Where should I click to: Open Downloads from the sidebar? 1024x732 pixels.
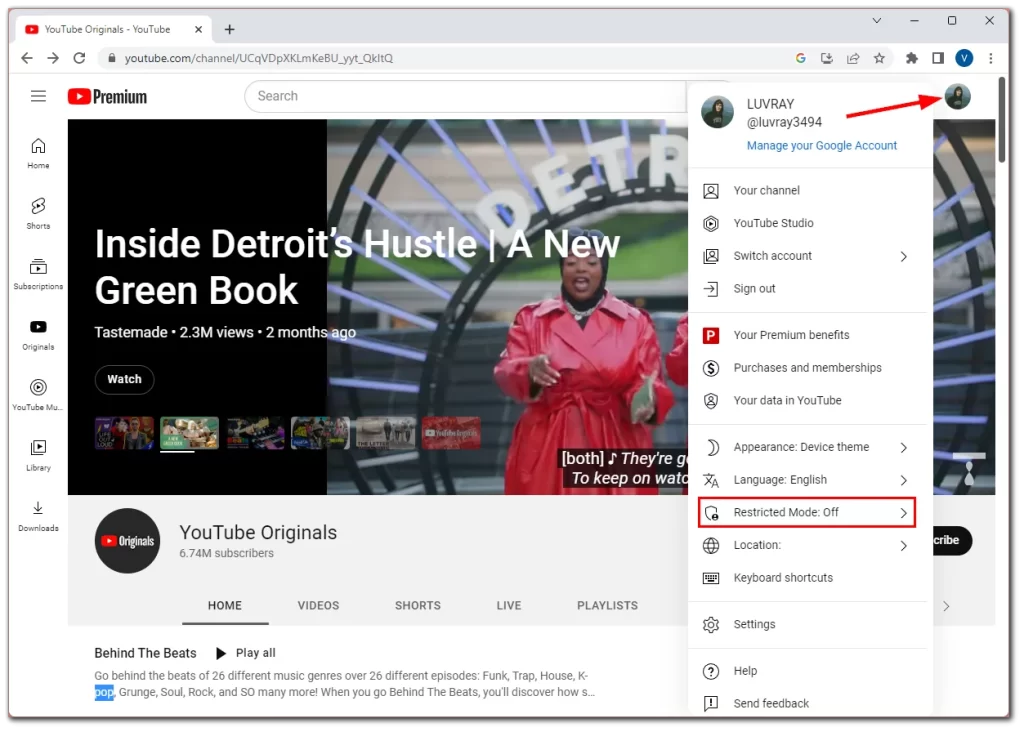pyautogui.click(x=39, y=517)
